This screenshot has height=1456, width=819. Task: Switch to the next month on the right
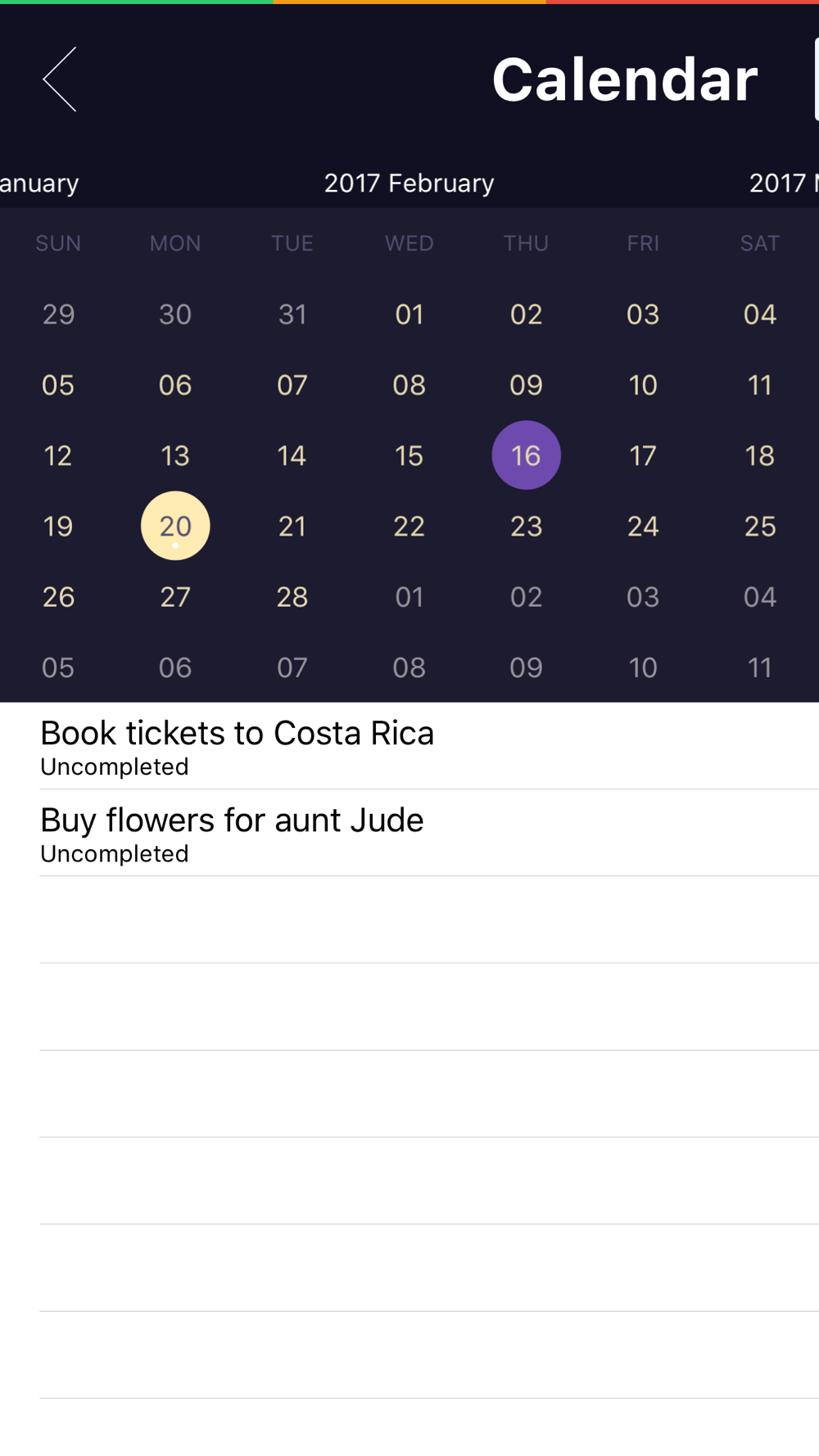click(x=784, y=183)
